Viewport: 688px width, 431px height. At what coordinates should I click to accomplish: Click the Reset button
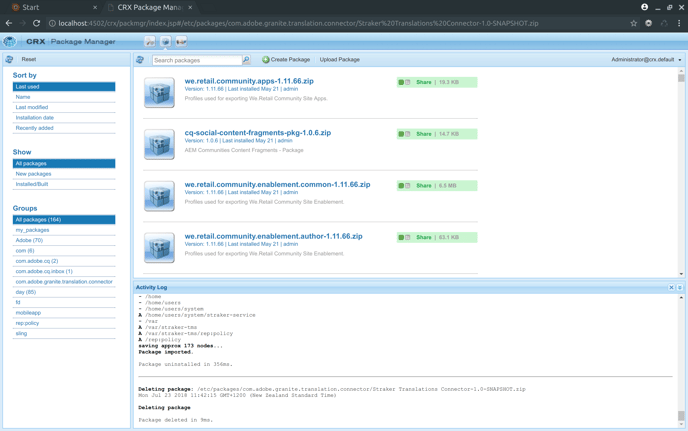[x=29, y=59]
